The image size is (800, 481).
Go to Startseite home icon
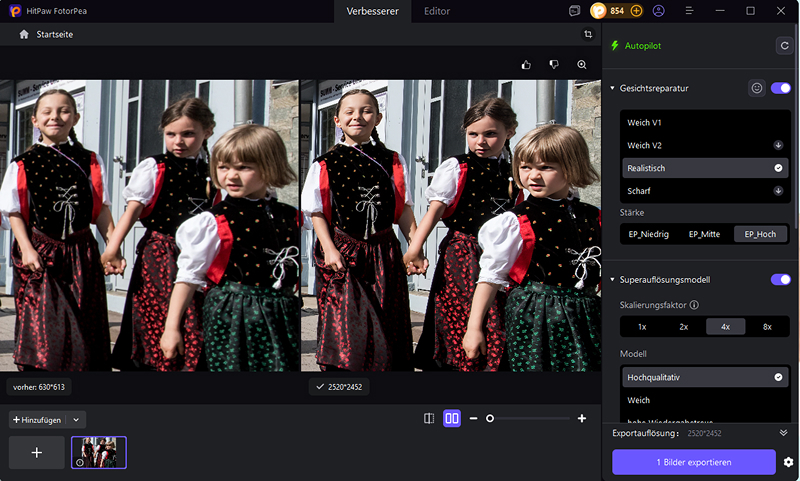pyautogui.click(x=23, y=34)
